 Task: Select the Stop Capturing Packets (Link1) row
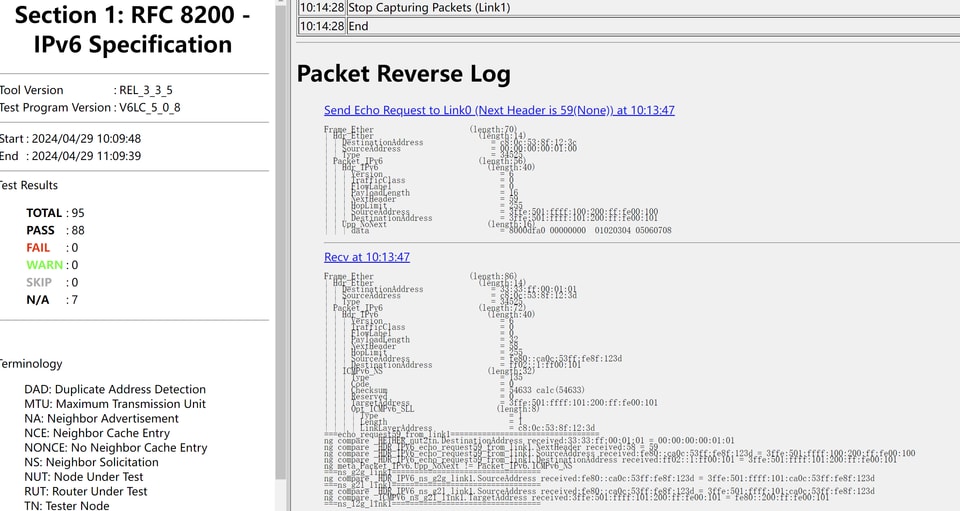click(429, 8)
